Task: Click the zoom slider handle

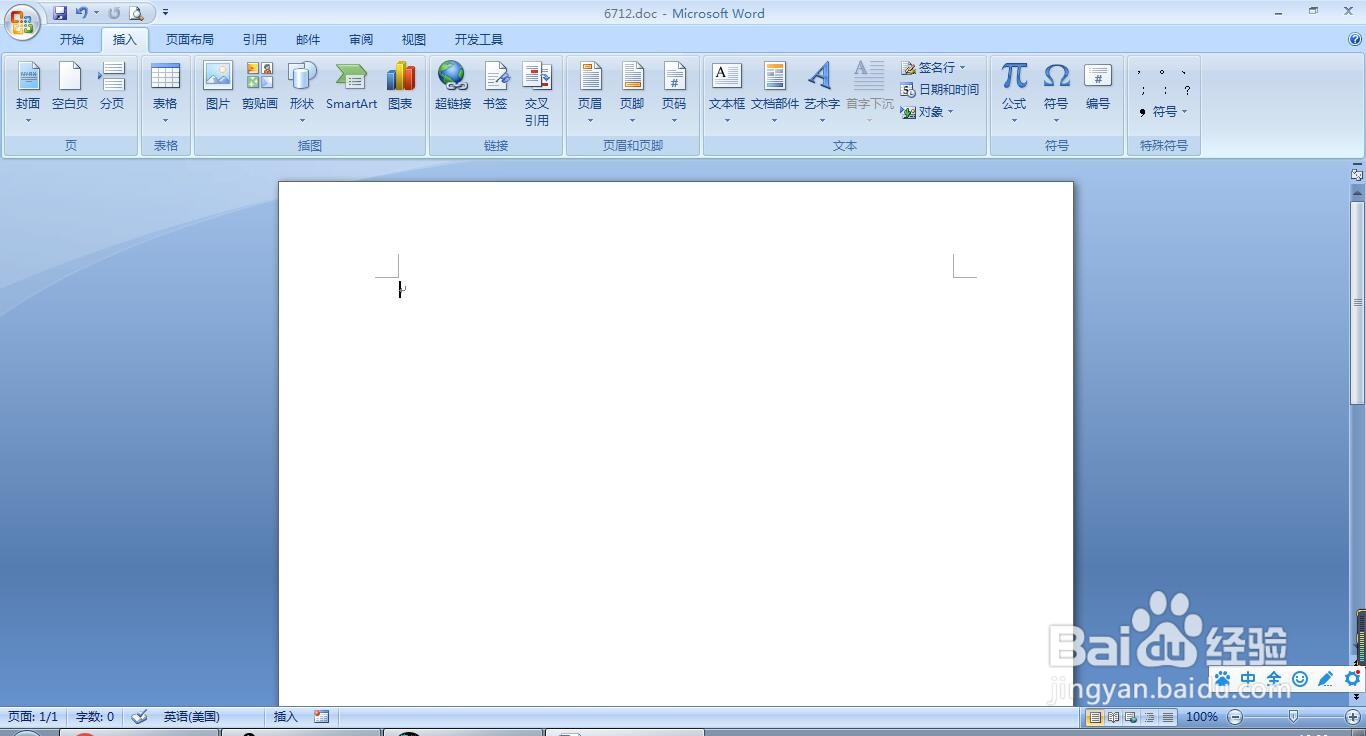Action: [x=1294, y=717]
